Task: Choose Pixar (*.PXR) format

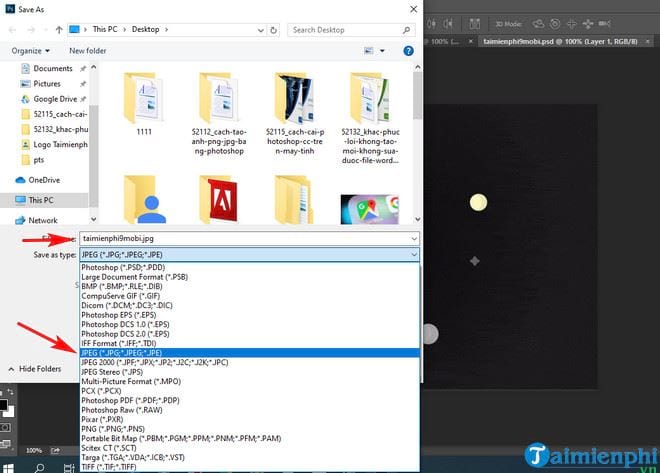Action: coord(250,420)
